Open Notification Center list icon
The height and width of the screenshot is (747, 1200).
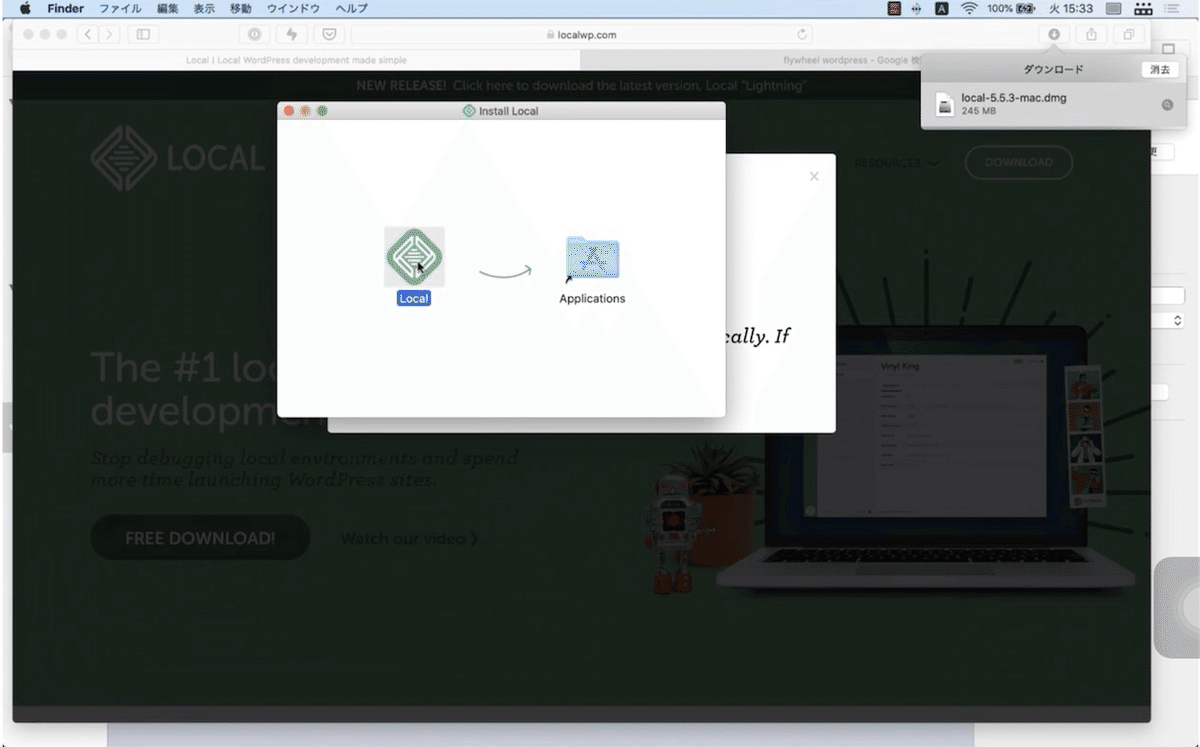tap(1173, 8)
